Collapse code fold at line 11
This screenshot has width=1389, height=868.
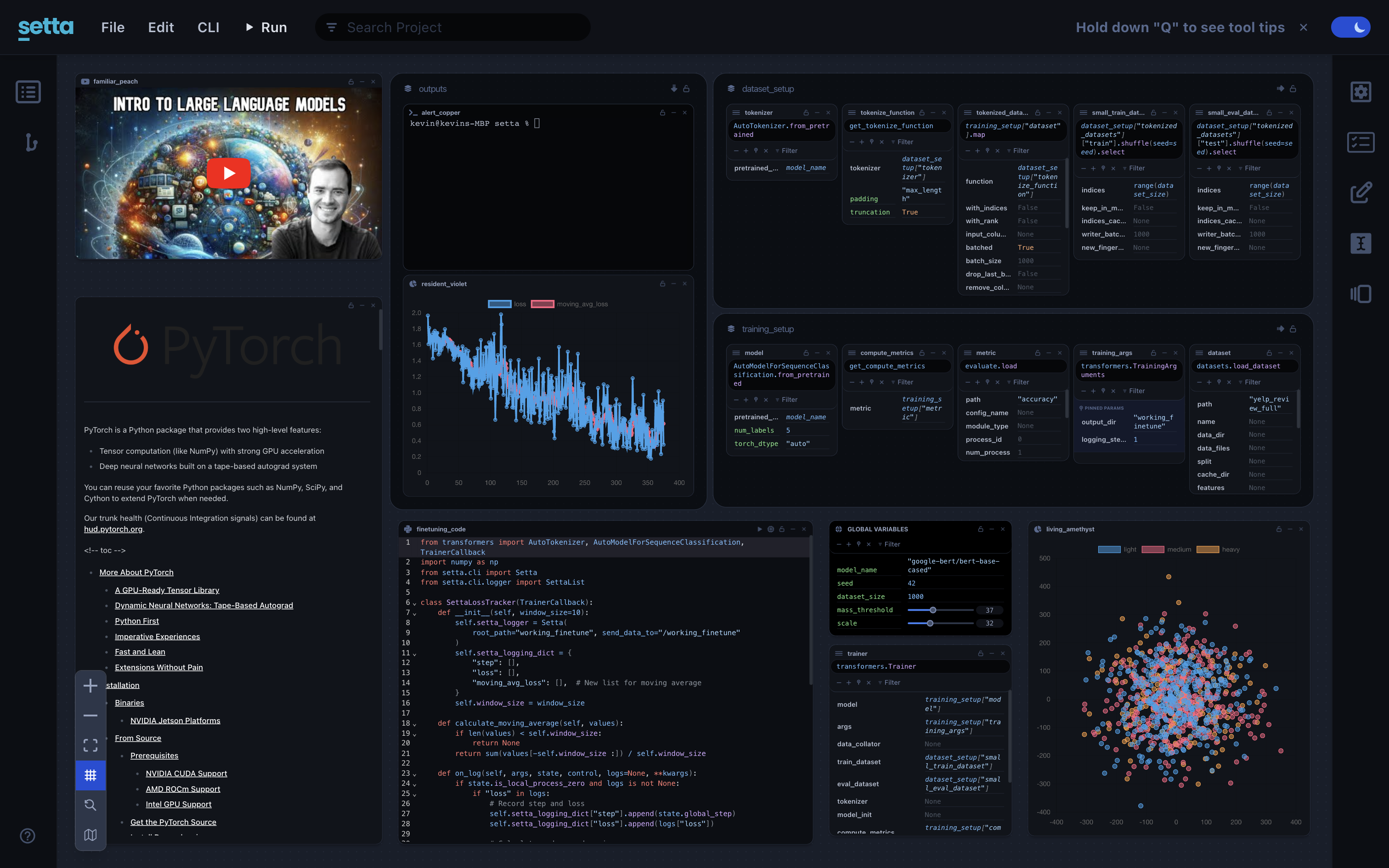414,654
